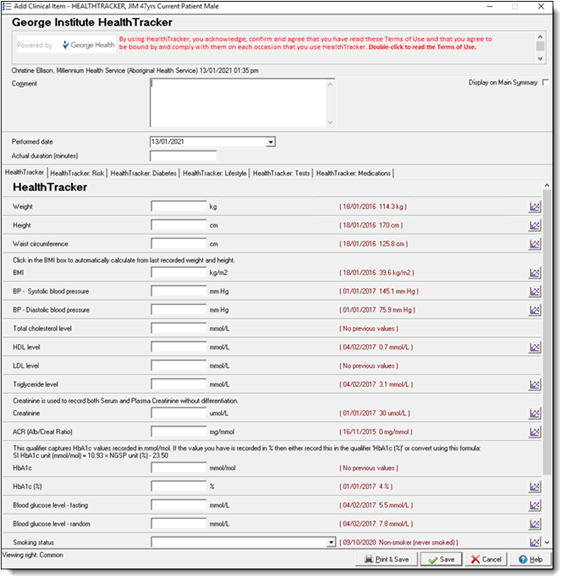The height and width of the screenshot is (583, 567).
Task: Click the HbA1c (%) input field
Action: point(178,487)
